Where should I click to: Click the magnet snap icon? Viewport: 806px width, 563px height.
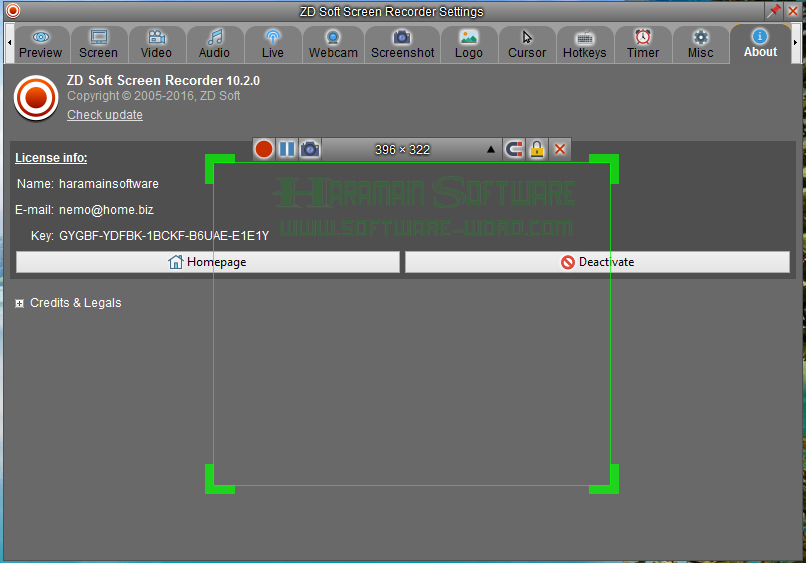click(514, 149)
